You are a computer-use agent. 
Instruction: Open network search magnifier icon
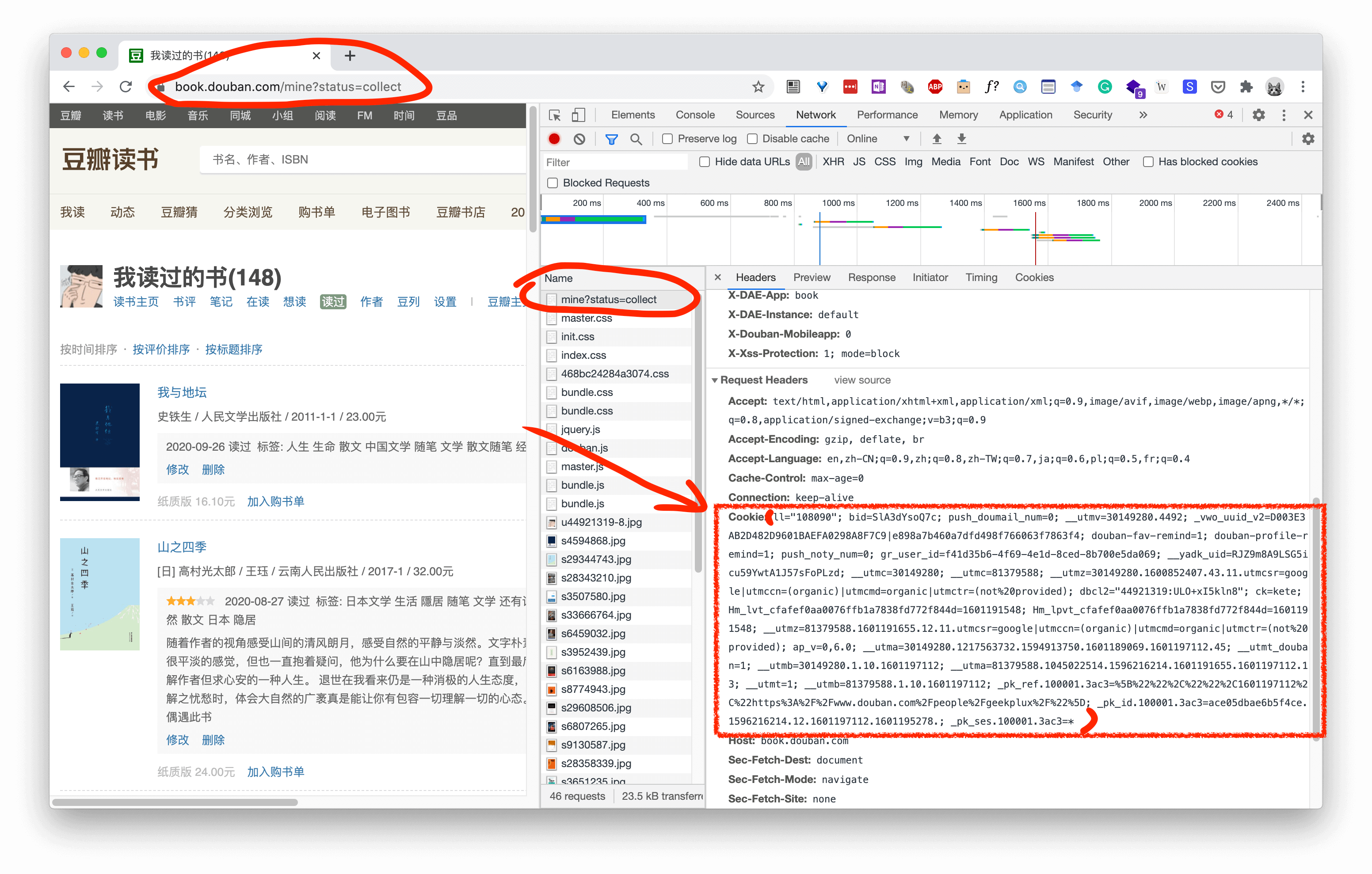coord(636,138)
